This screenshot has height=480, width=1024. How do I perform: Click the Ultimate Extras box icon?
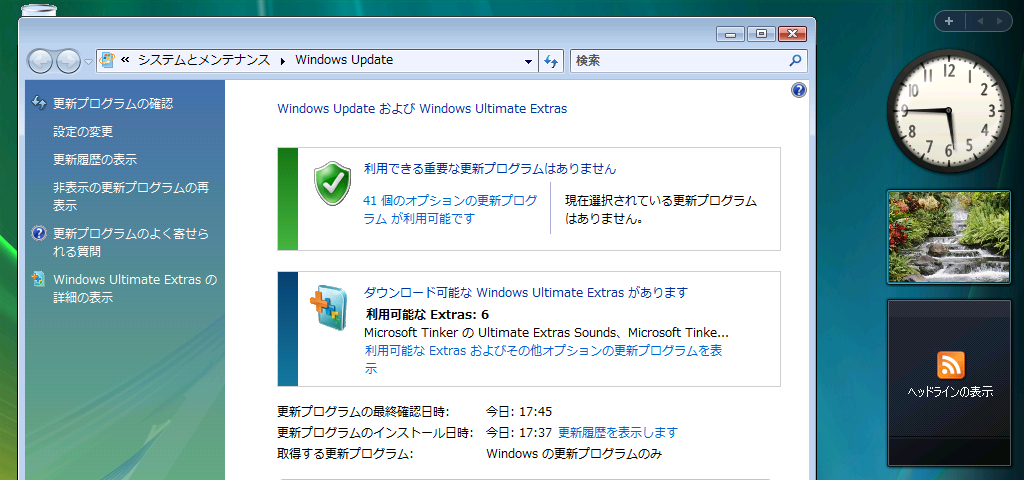click(x=326, y=309)
